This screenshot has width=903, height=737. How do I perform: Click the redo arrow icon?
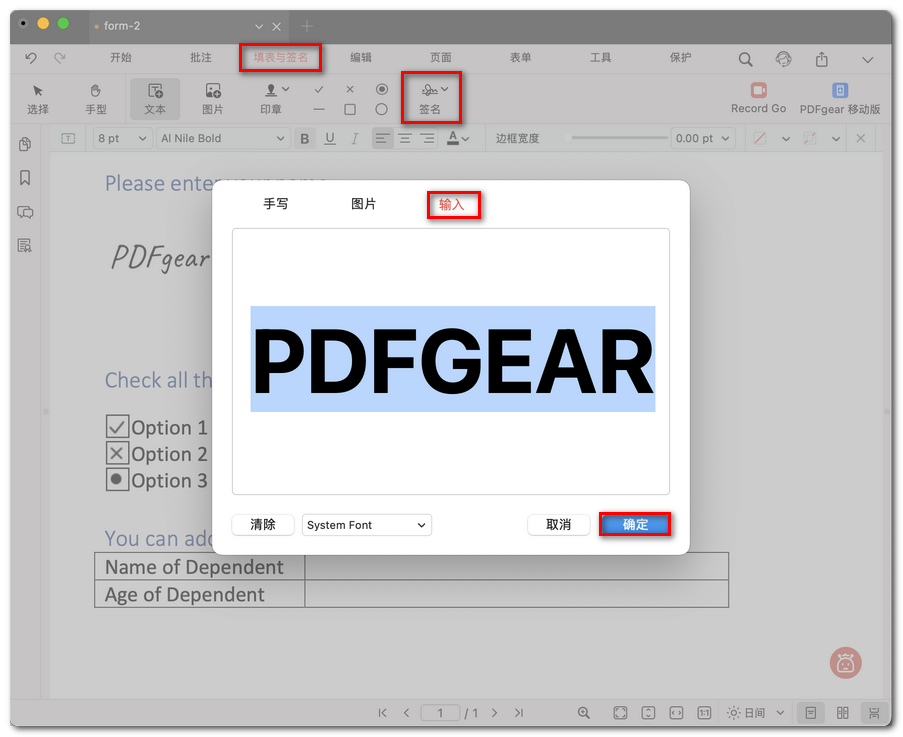pyautogui.click(x=60, y=58)
